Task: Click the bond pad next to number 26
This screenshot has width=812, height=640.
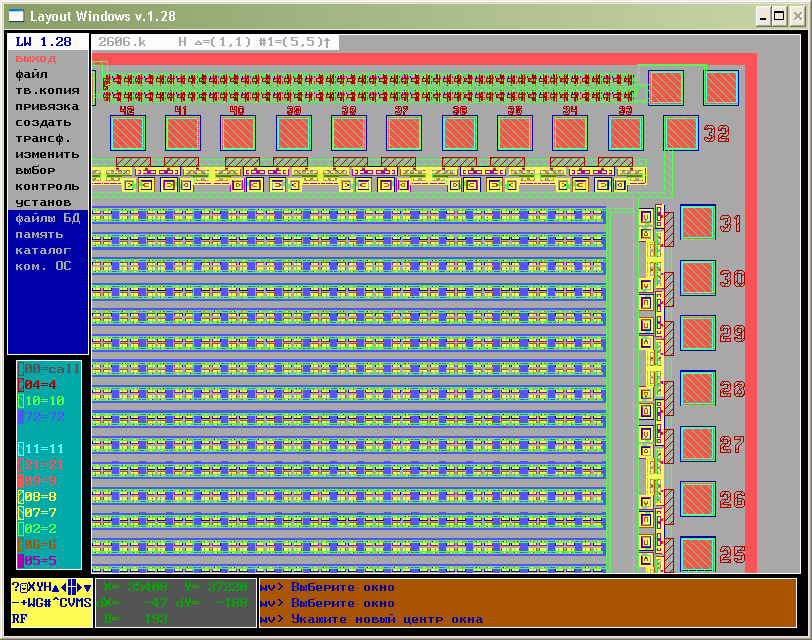Action: [x=698, y=500]
